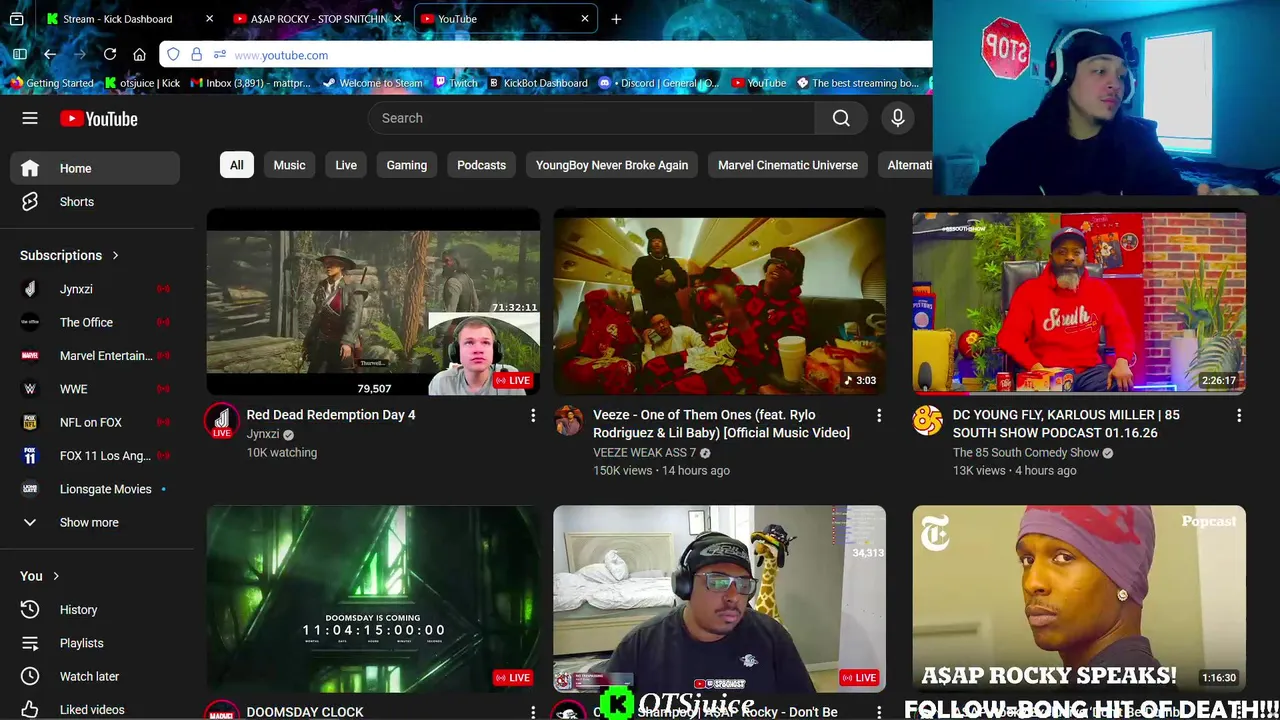Open Getting Started bookmark
The image size is (1280, 720).
pos(51,83)
